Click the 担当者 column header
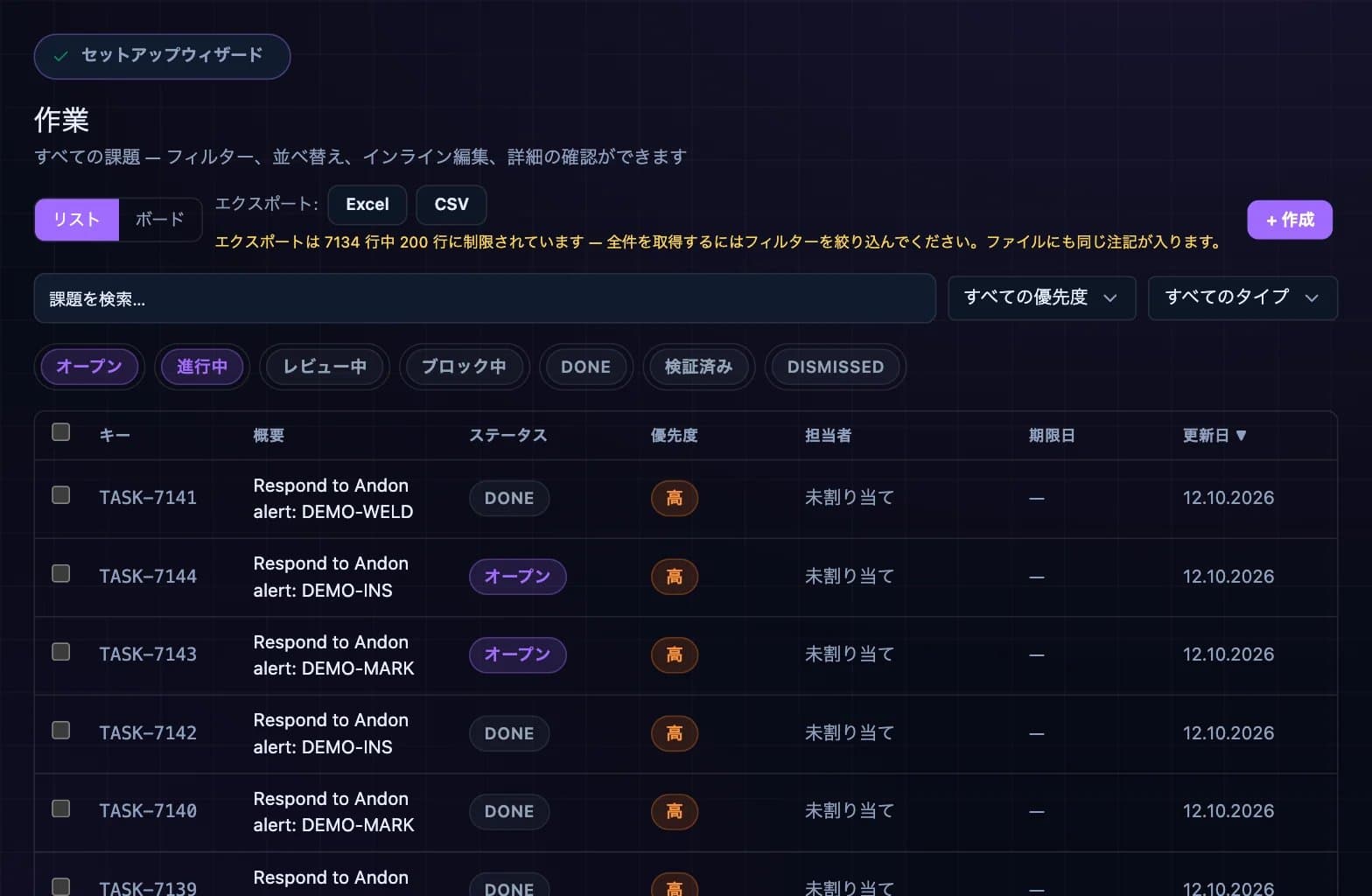Viewport: 1372px width, 896px height. pos(829,436)
